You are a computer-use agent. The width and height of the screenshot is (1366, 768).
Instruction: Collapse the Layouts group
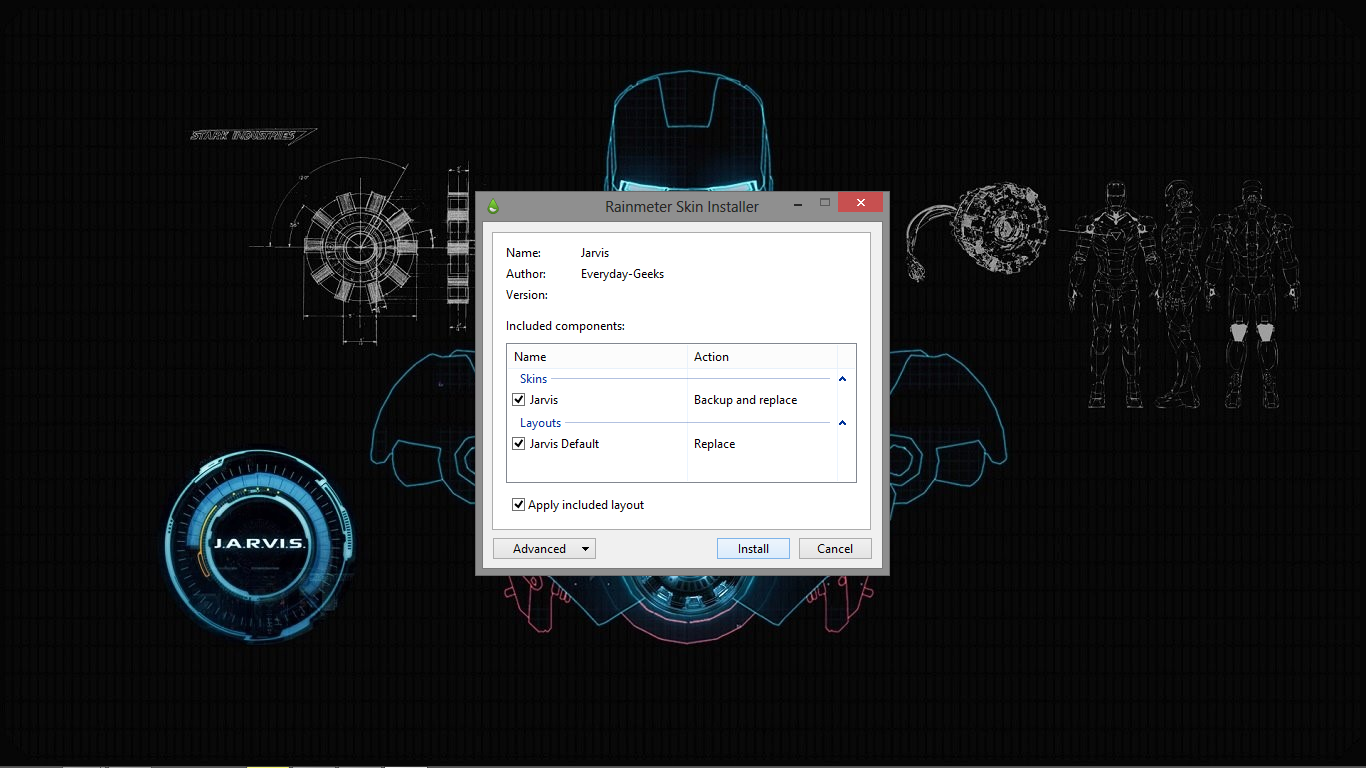(x=842, y=423)
